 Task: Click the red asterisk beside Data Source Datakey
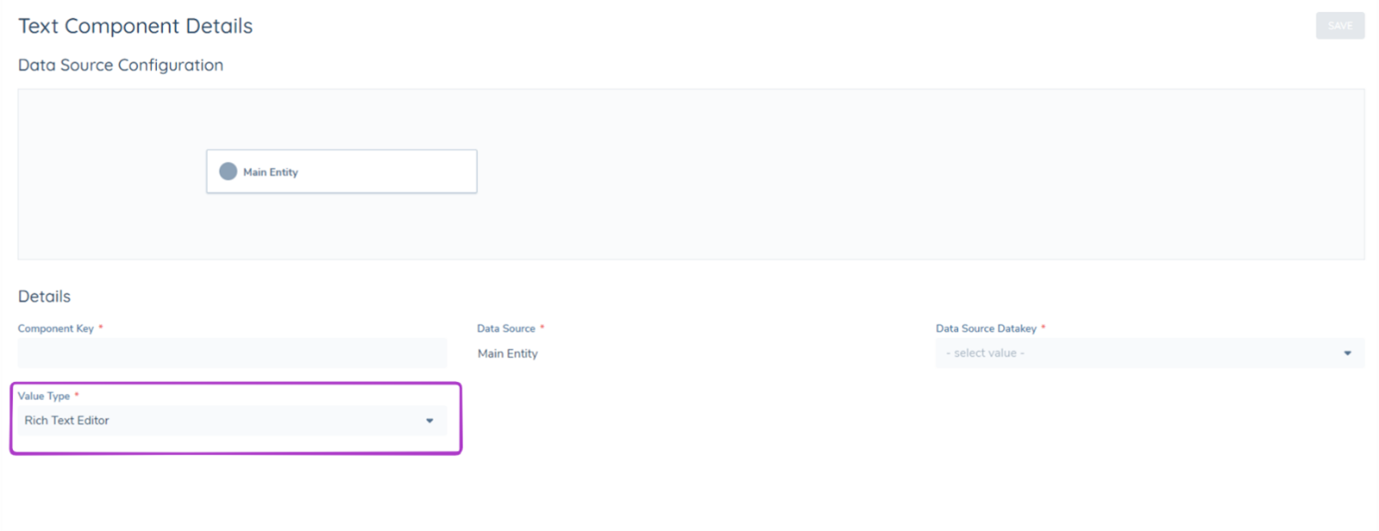pyautogui.click(x=1043, y=328)
